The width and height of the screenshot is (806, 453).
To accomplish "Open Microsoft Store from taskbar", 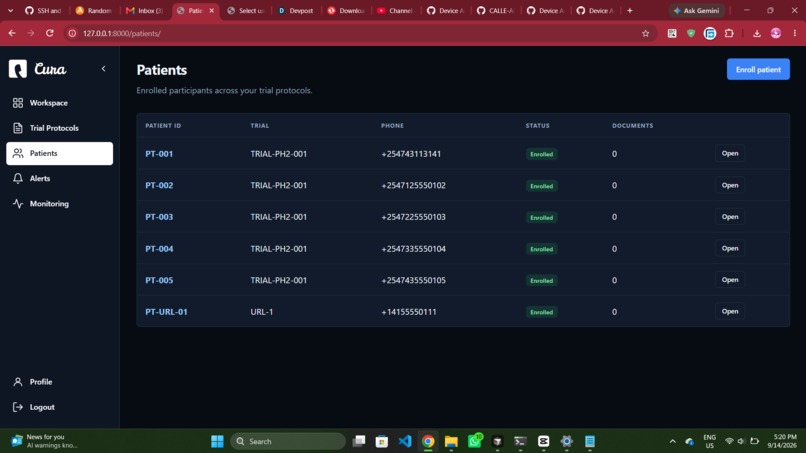I will 381,441.
